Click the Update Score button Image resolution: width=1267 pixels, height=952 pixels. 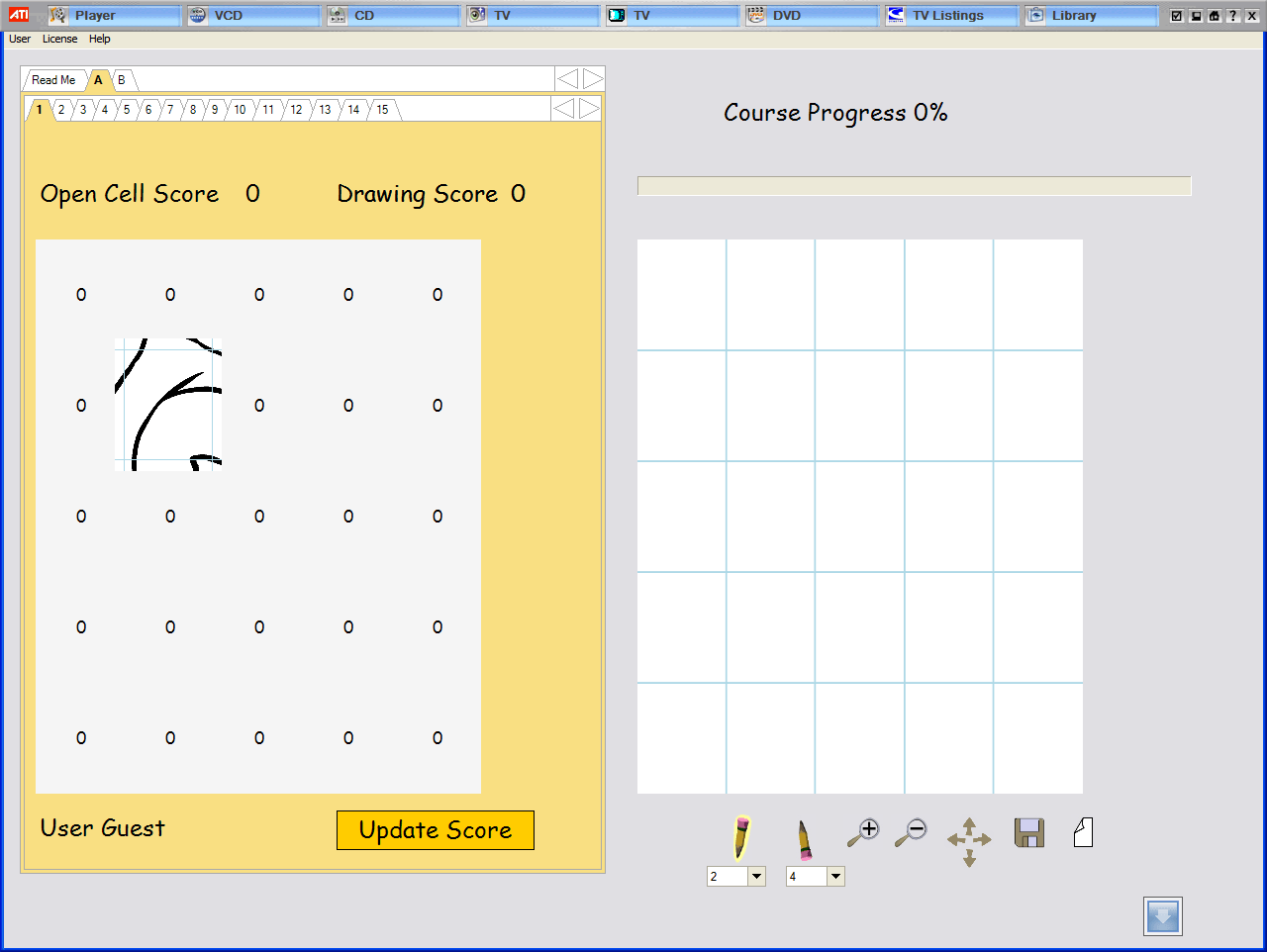click(436, 830)
